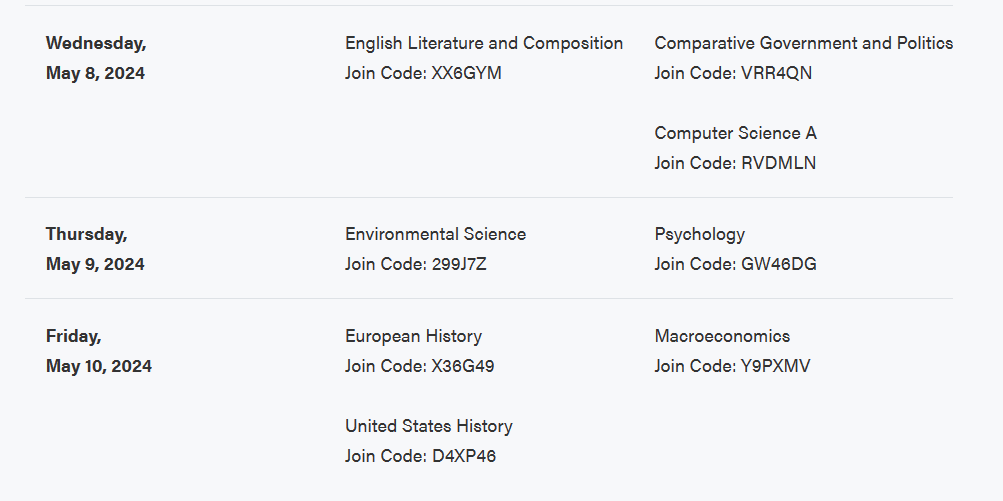This screenshot has height=501, width=1003.
Task: Click the United States History course
Action: pos(428,426)
